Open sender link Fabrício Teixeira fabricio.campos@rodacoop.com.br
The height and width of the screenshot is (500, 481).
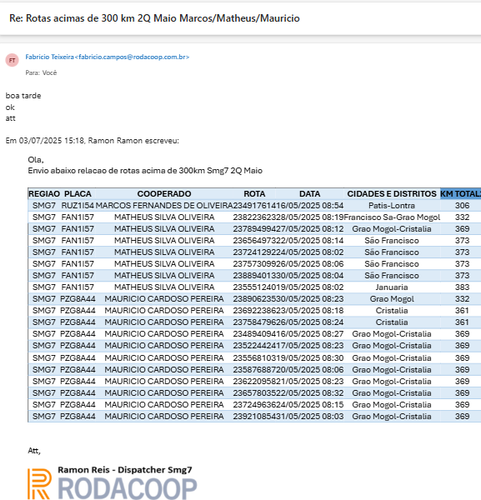tap(107, 57)
